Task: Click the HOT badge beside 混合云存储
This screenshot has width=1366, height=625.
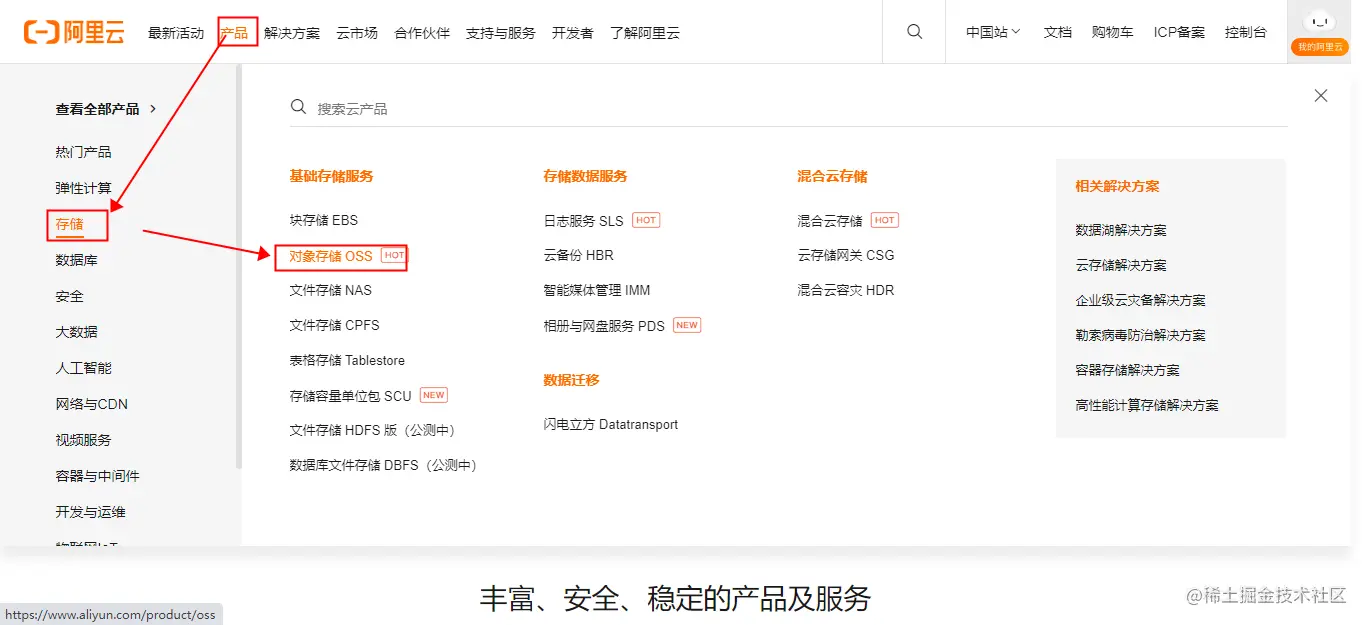Action: click(x=884, y=220)
